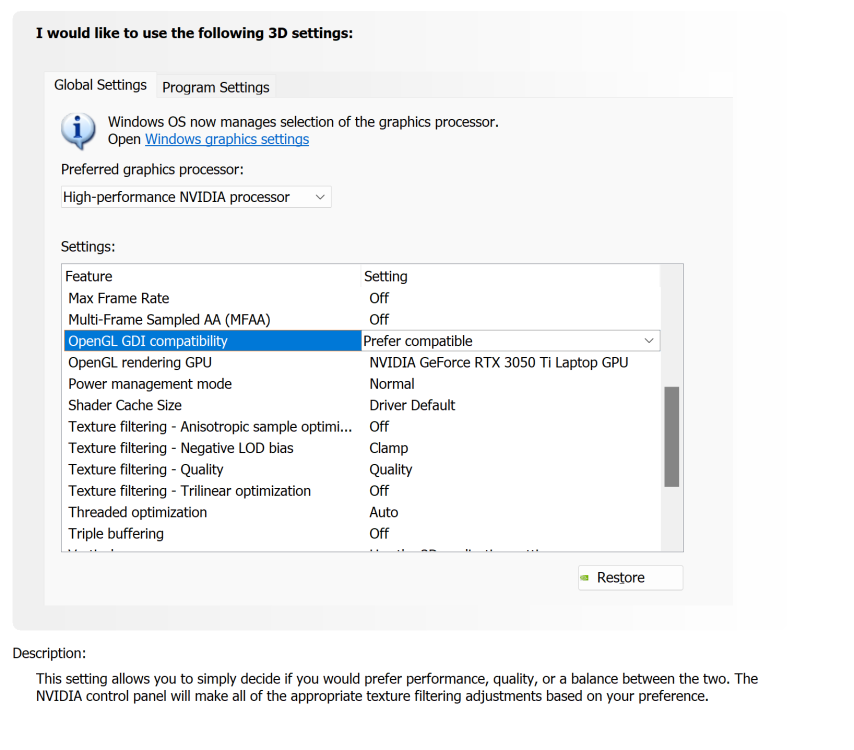Select the Trilinear optimization row

pyautogui.click(x=190, y=491)
